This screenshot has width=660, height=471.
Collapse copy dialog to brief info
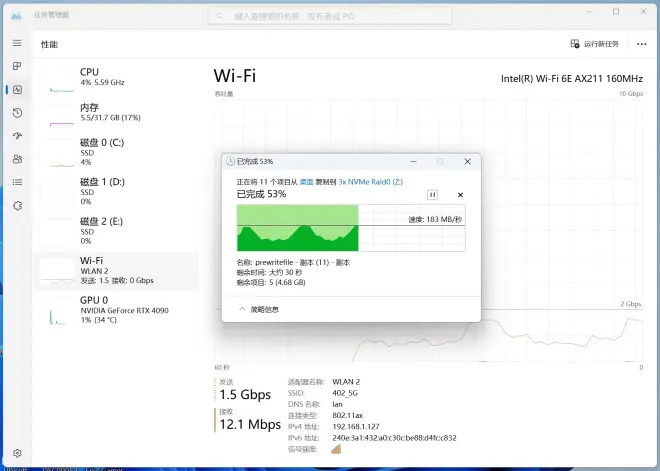262,310
